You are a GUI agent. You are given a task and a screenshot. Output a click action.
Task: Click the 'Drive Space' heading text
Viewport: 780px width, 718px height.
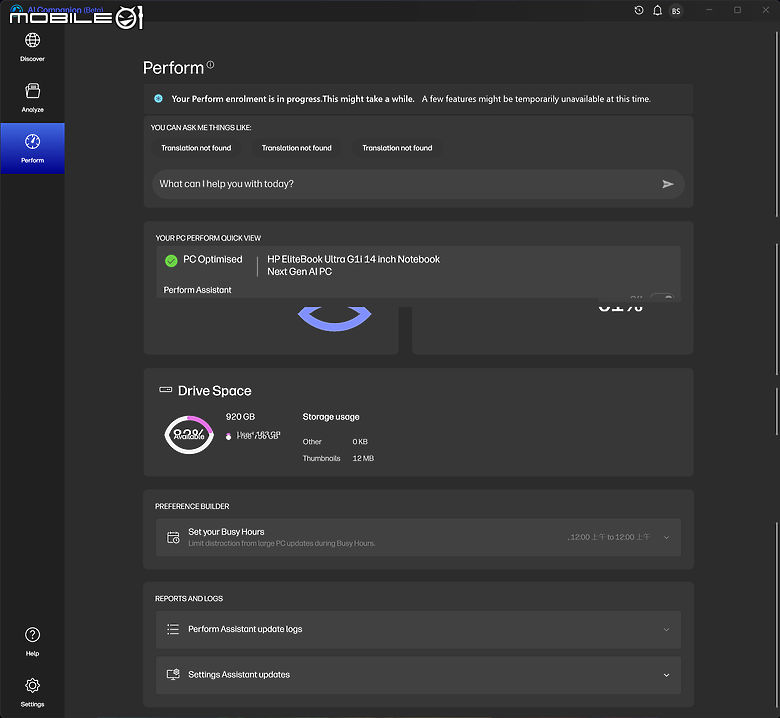click(x=214, y=391)
